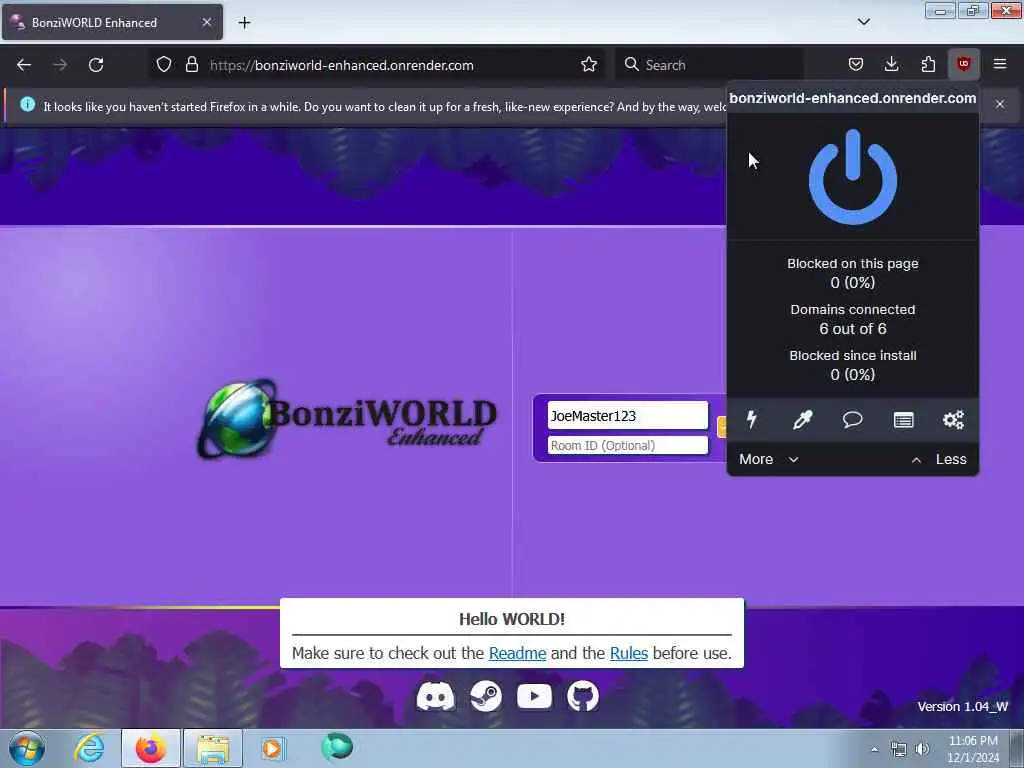
Task: Open the Firefox extensions puzzle icon
Action: (x=928, y=64)
